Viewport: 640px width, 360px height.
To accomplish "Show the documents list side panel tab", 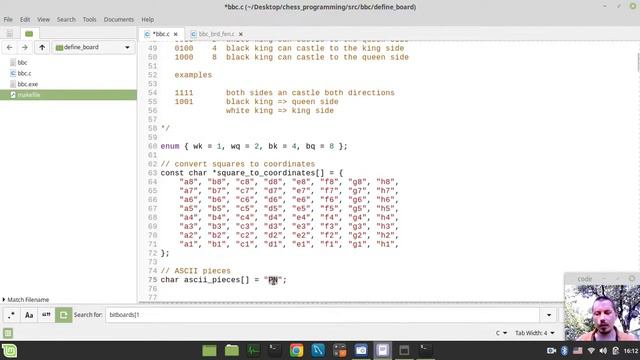I will (x=10, y=33).
